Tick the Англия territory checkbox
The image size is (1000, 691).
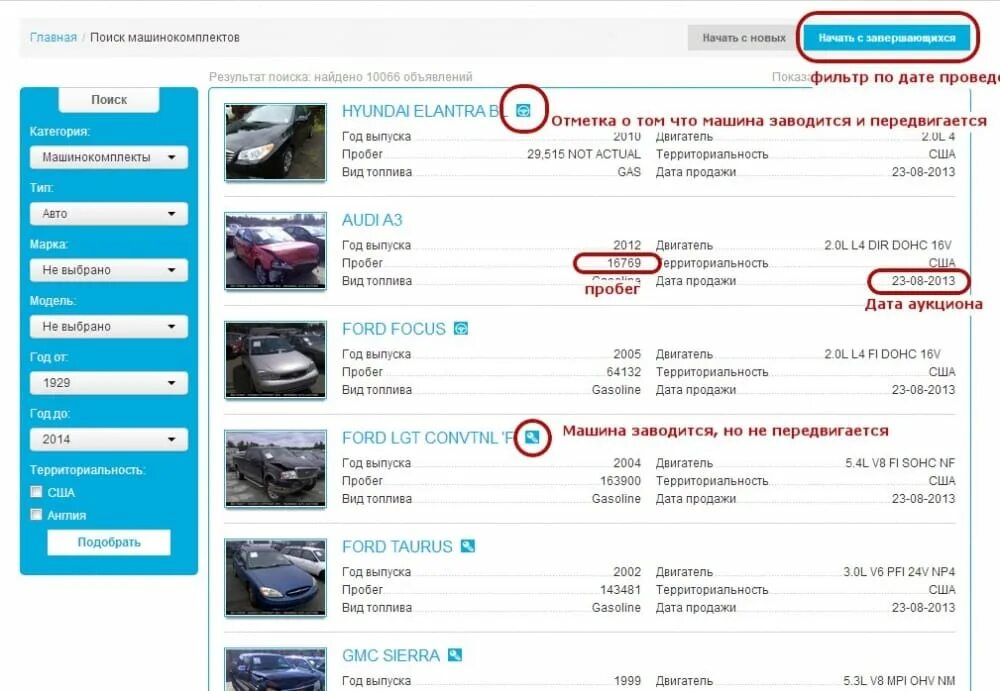coord(36,514)
